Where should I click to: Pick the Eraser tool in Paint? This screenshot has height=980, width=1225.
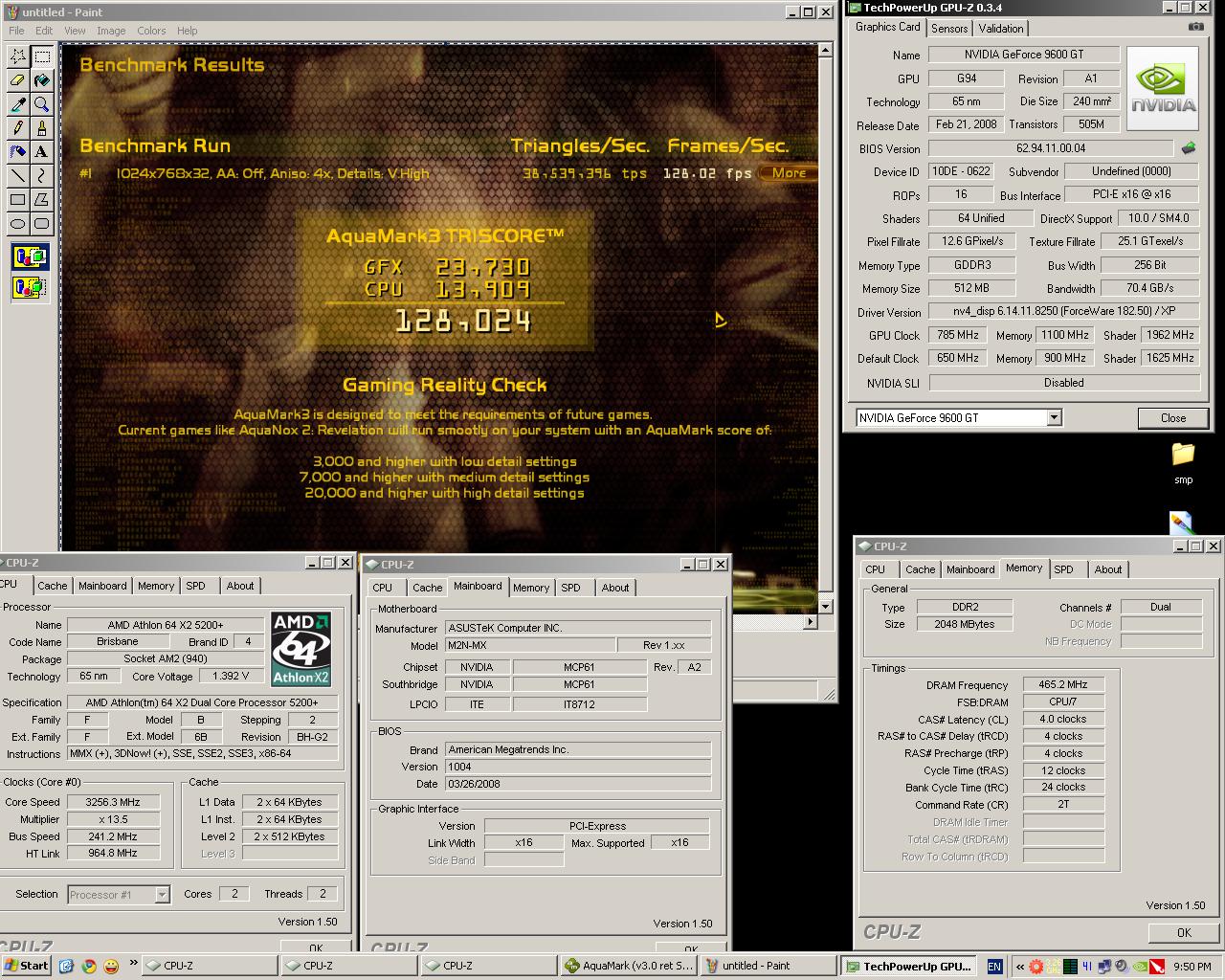pos(17,80)
